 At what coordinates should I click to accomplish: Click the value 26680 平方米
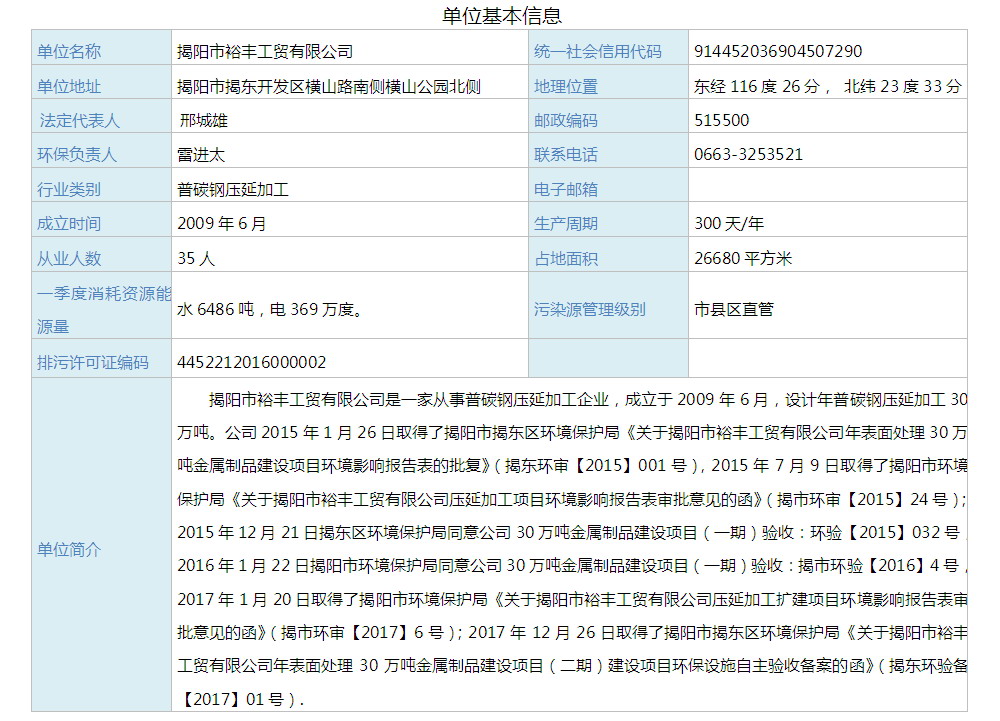(743, 258)
